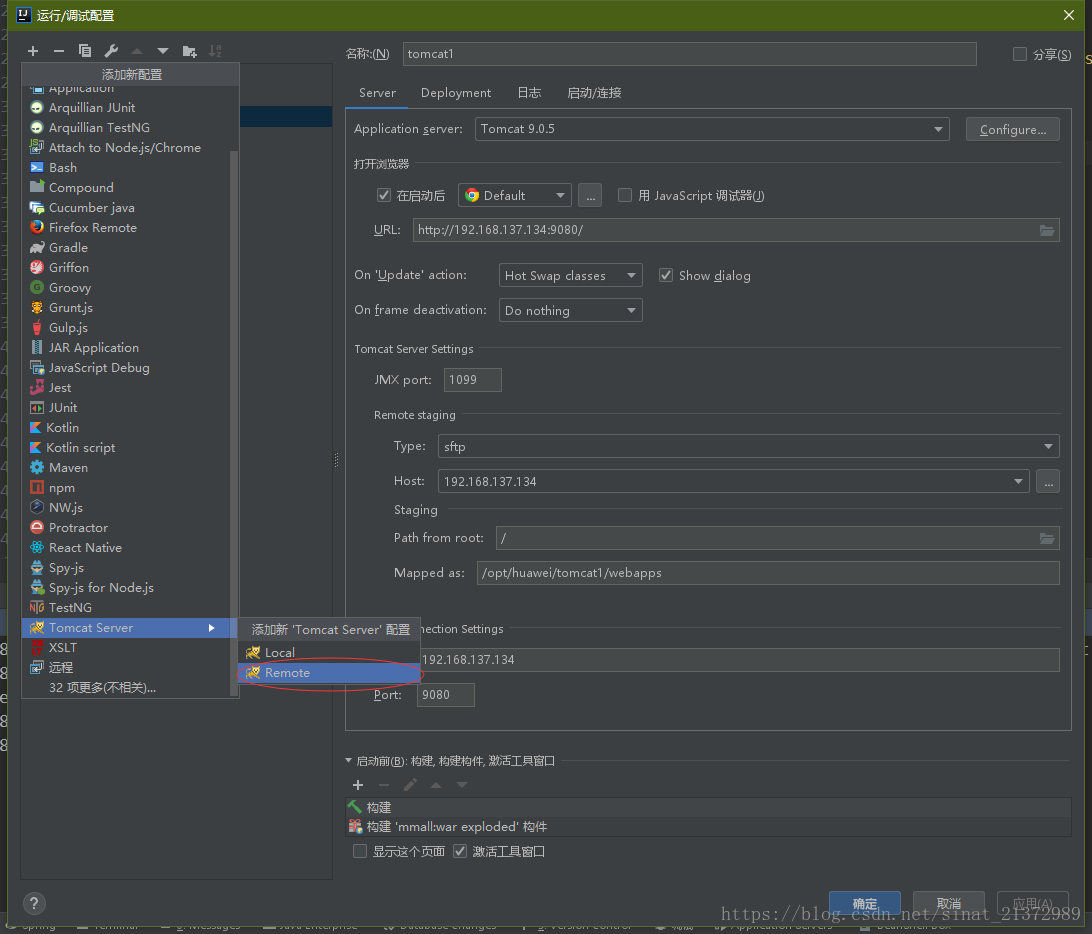Screen dimensions: 1092x934
Task: Click the Configure... button
Action: coord(1013,130)
